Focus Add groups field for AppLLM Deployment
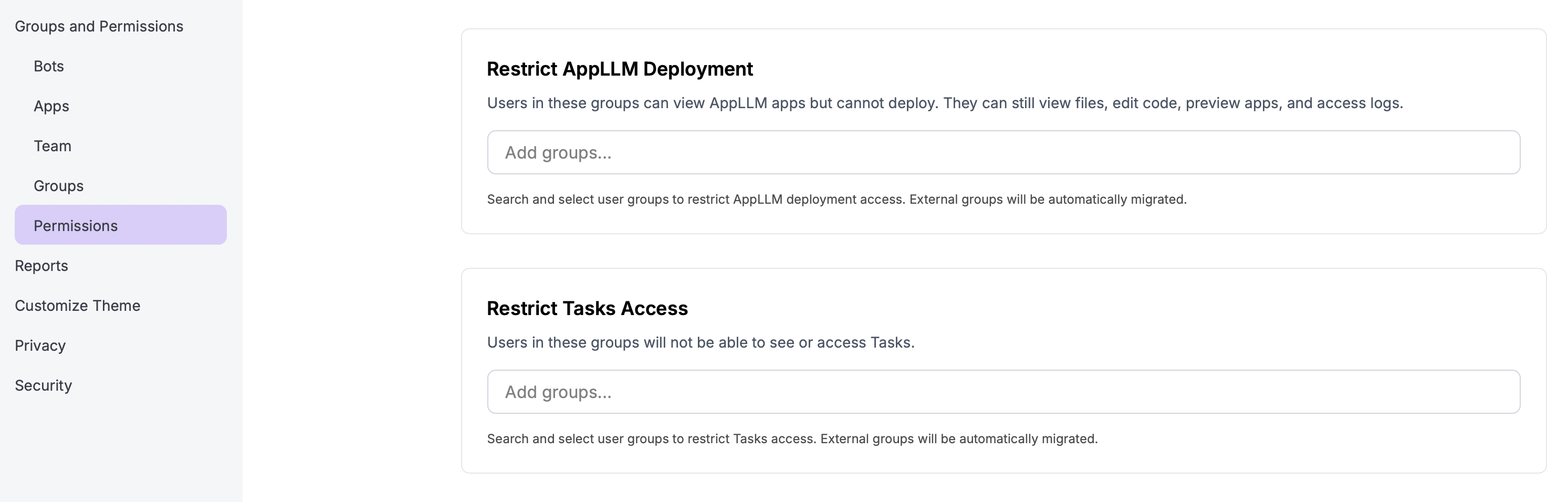 pos(1003,152)
